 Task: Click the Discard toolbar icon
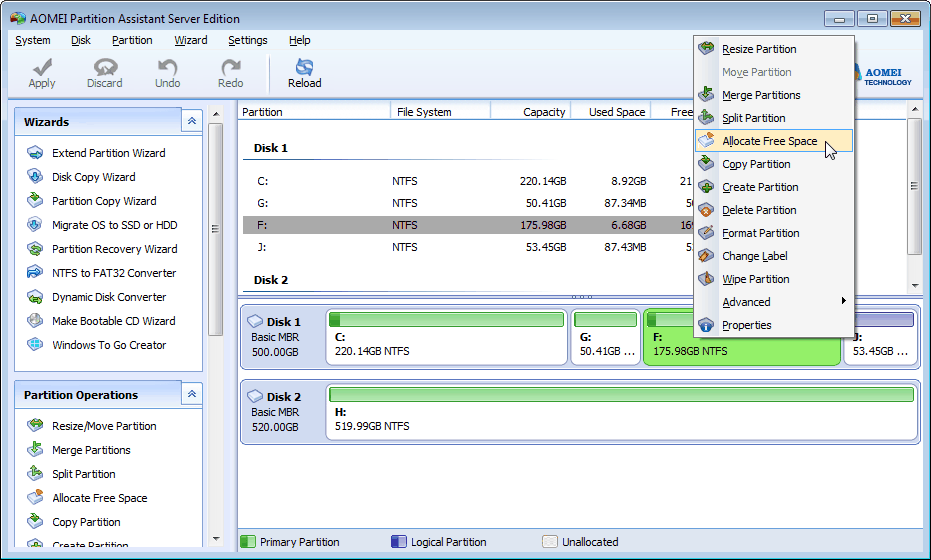tap(105, 67)
